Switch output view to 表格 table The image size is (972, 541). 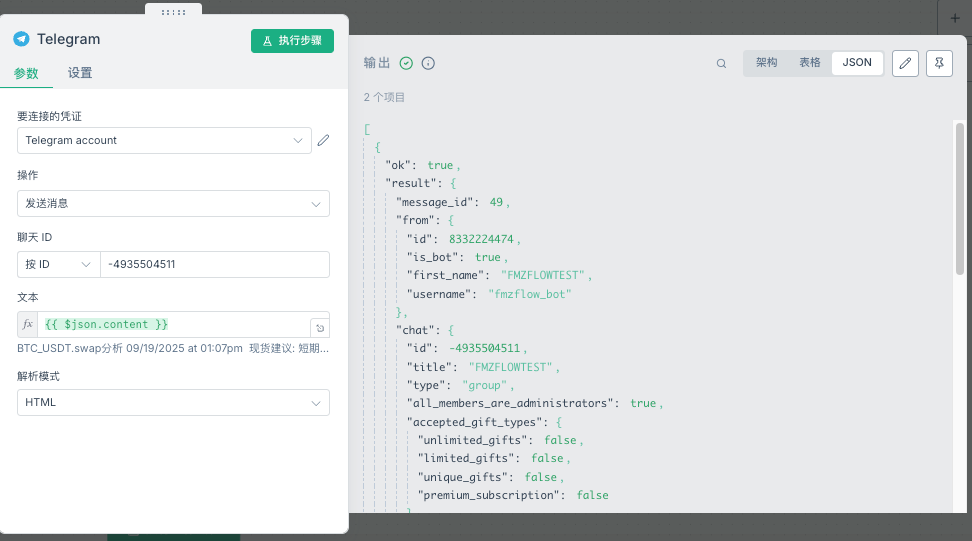pyautogui.click(x=810, y=63)
